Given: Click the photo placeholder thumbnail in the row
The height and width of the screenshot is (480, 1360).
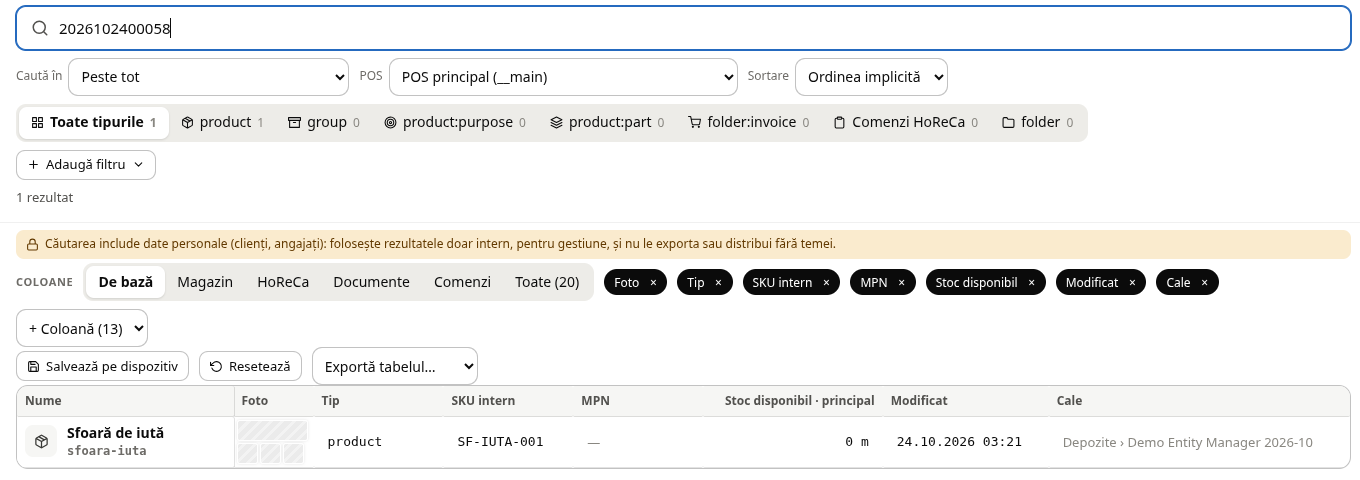Looking at the screenshot, I should (x=272, y=442).
